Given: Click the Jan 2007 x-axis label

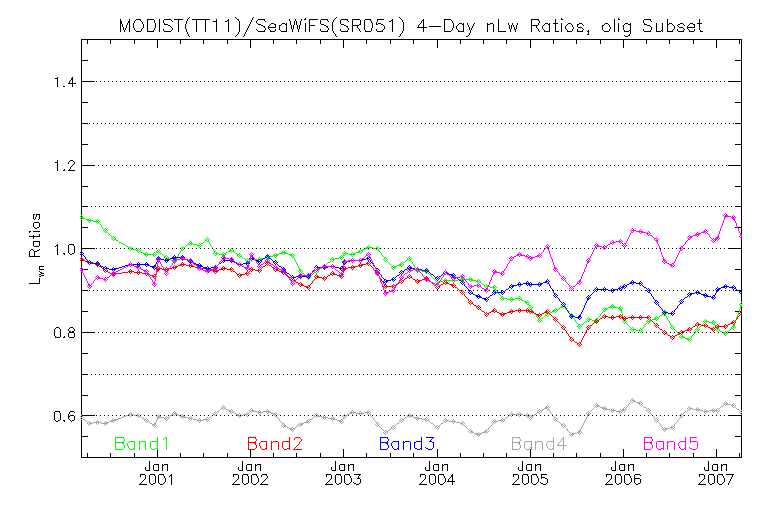Looking at the screenshot, I should click(716, 473).
